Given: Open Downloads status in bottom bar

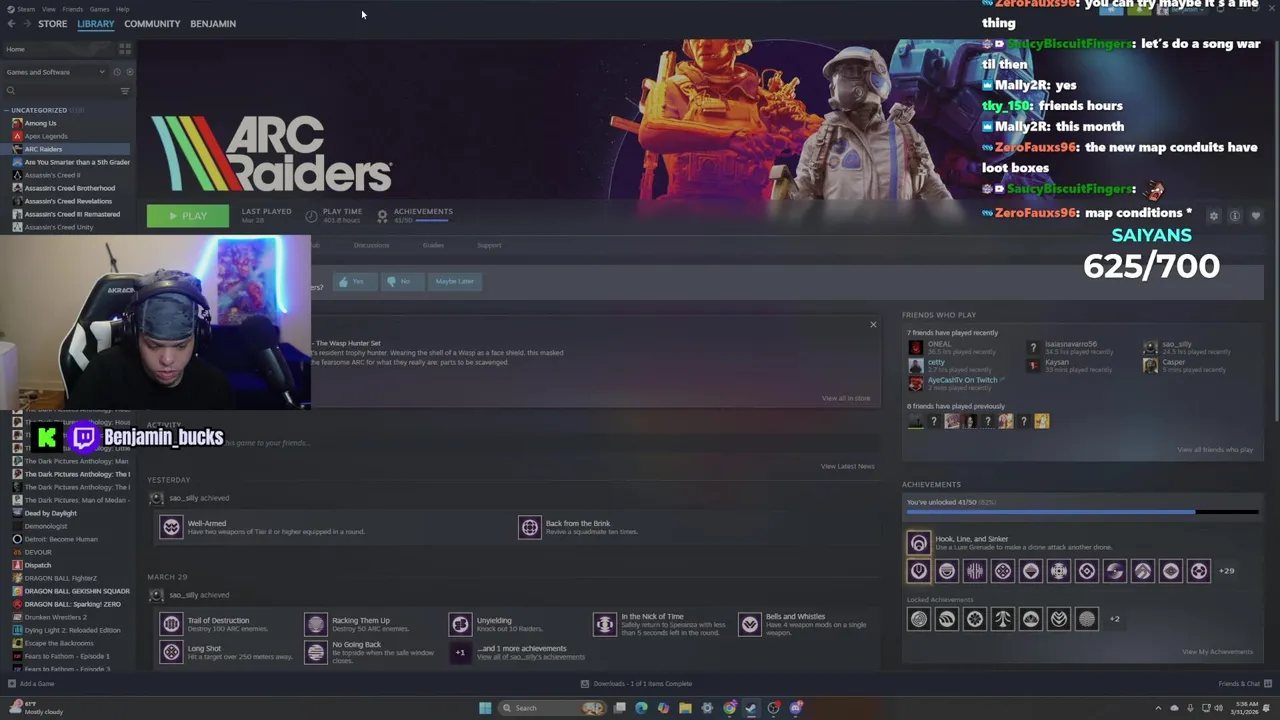Looking at the screenshot, I should [637, 684].
